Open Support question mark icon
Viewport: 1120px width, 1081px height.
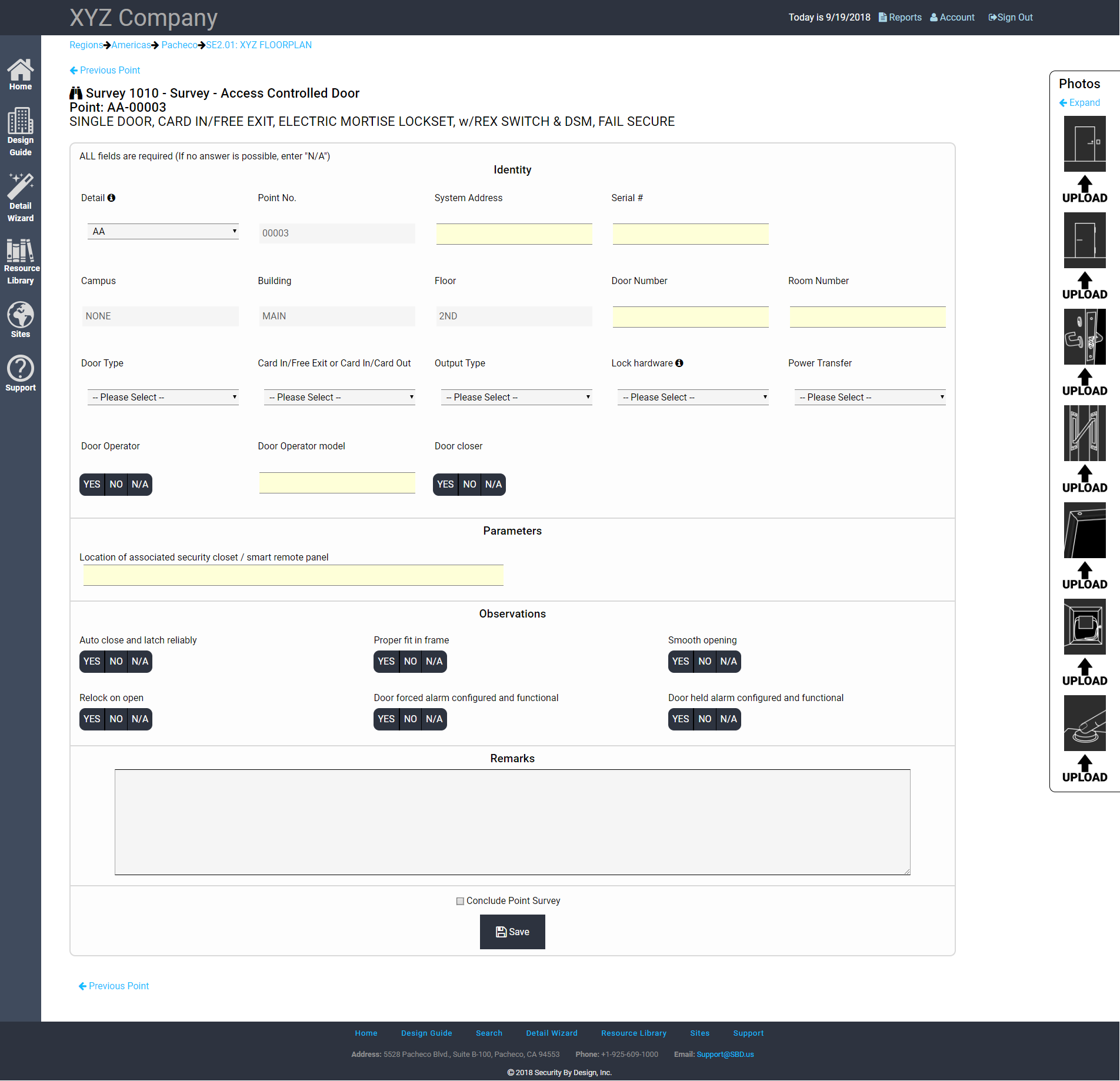(x=21, y=368)
